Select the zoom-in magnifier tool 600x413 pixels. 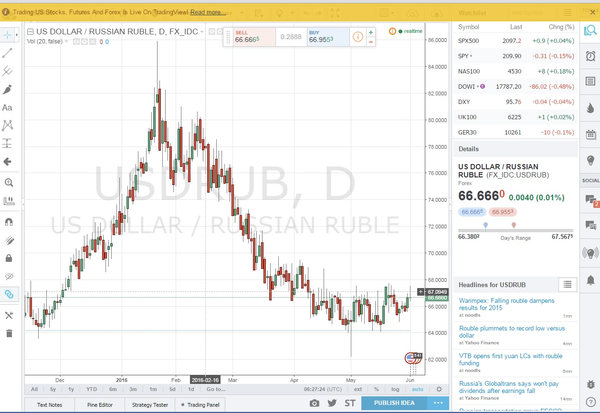pos(8,183)
